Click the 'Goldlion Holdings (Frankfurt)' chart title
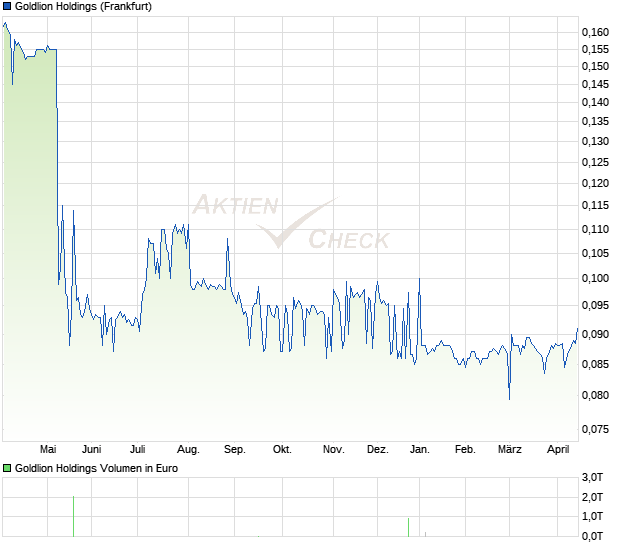Screen dimensions: 620x546 coord(83,6)
